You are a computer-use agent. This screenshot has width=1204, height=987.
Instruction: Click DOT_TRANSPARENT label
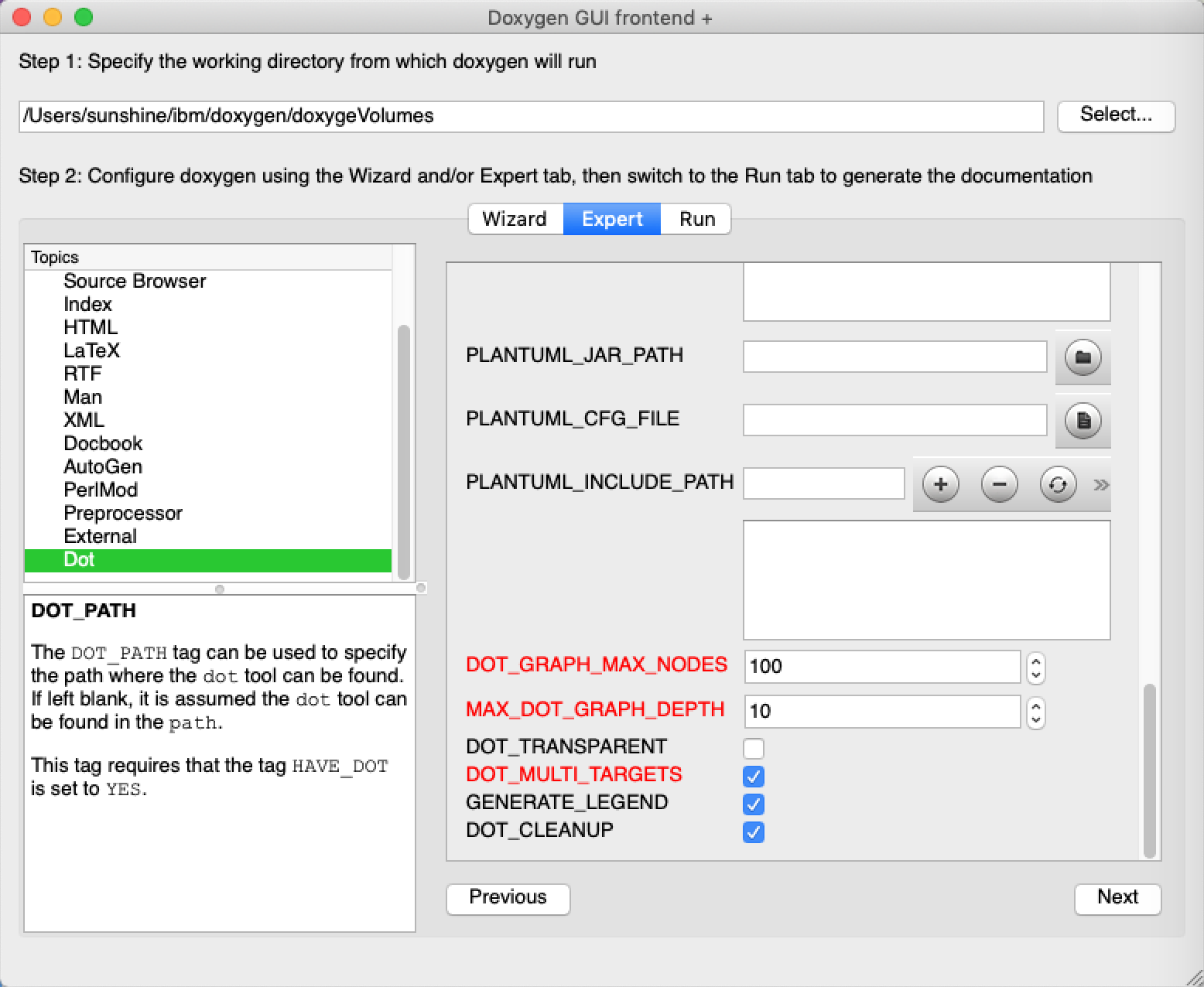coord(566,746)
